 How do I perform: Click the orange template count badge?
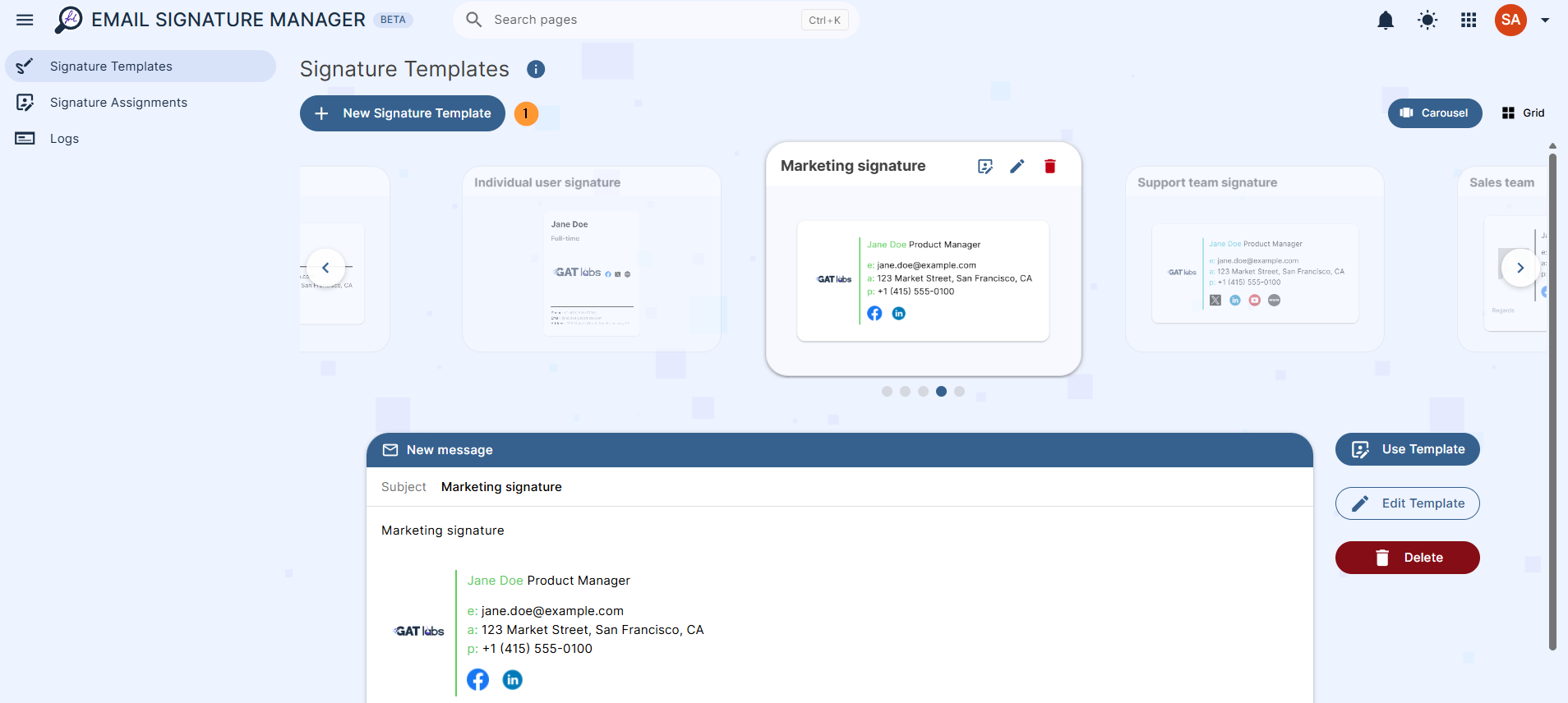point(526,113)
